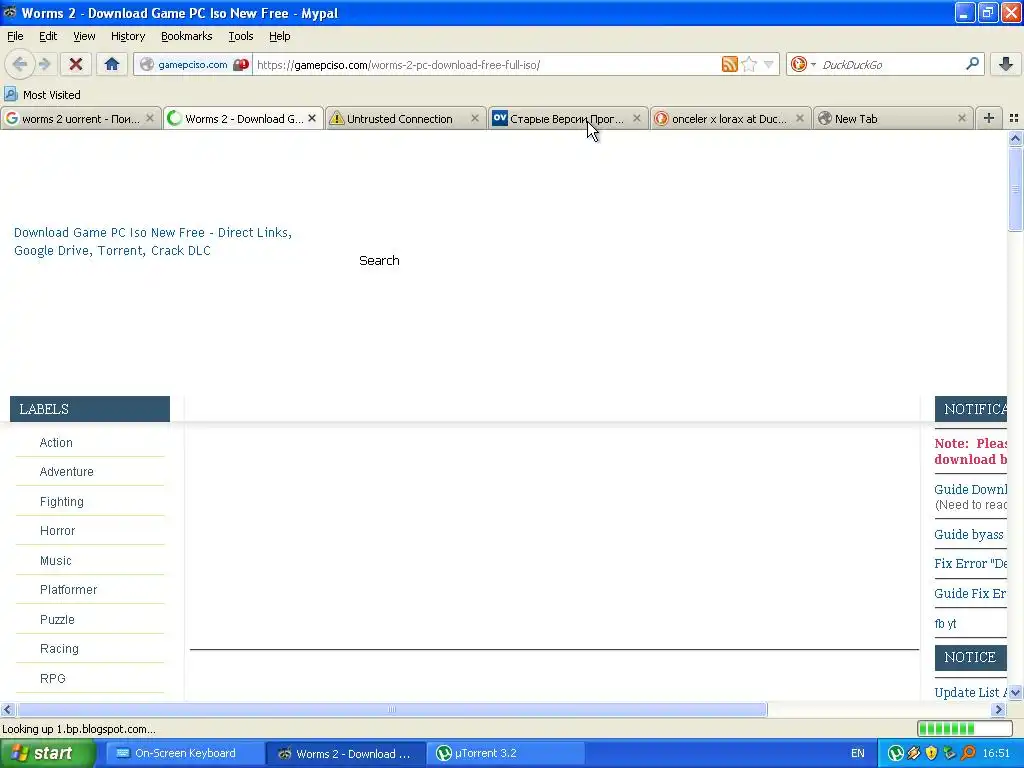Open the Home page icon
Screen dimensions: 1024x768
tap(112, 64)
